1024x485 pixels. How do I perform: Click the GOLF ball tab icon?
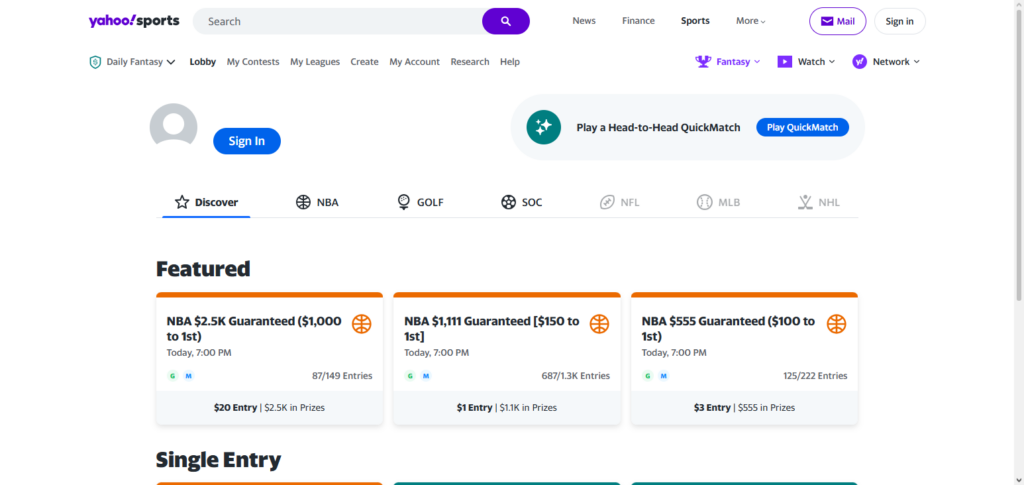tap(404, 202)
